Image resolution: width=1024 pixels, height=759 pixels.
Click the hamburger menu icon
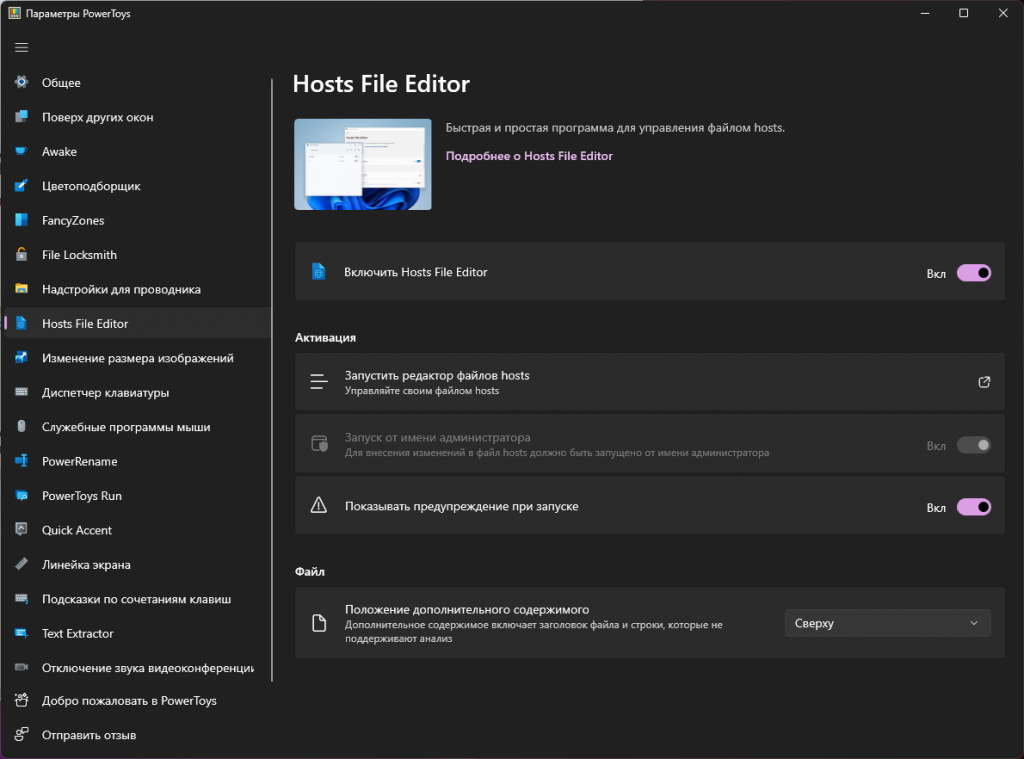22,47
